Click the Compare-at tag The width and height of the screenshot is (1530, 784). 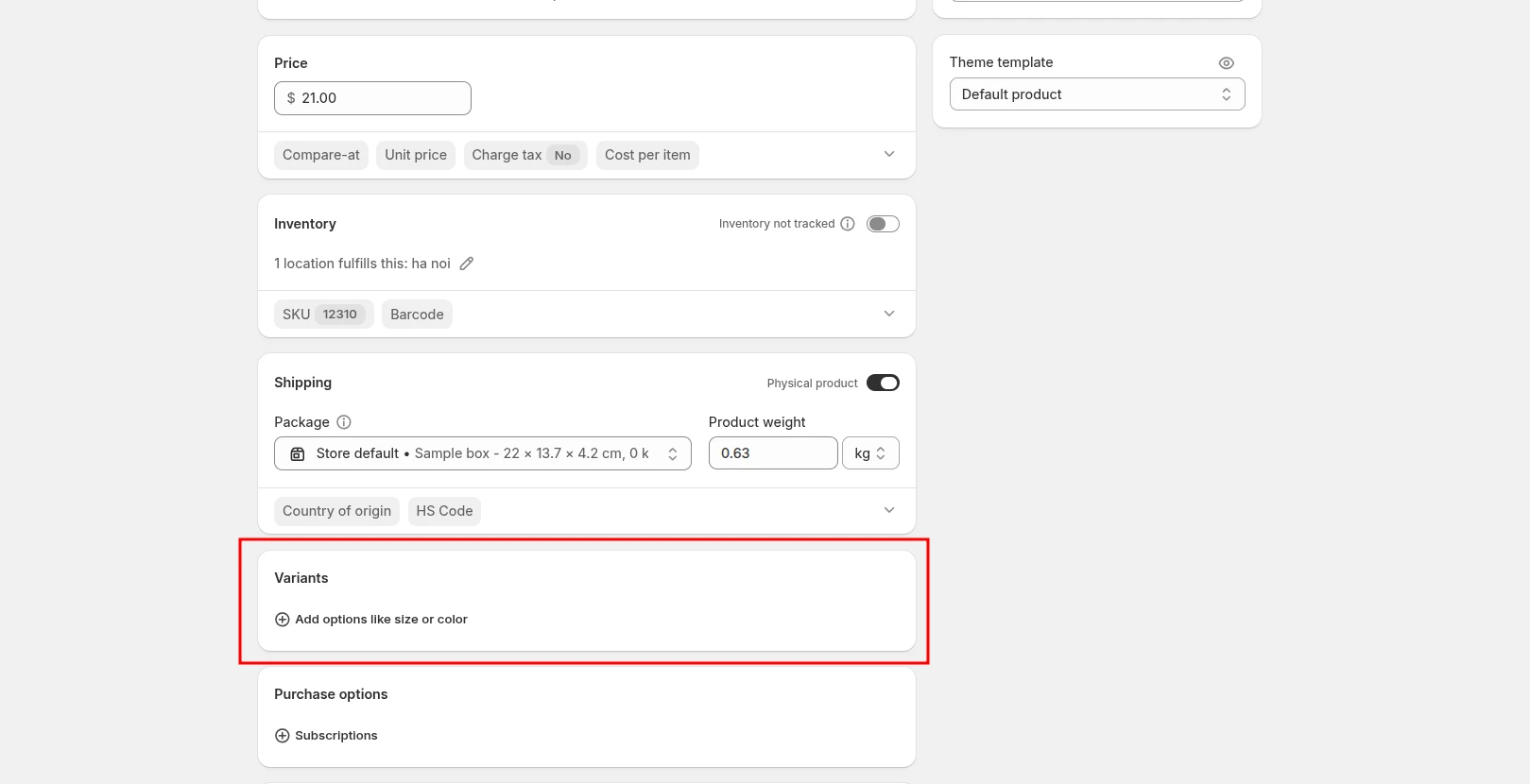pyautogui.click(x=321, y=155)
